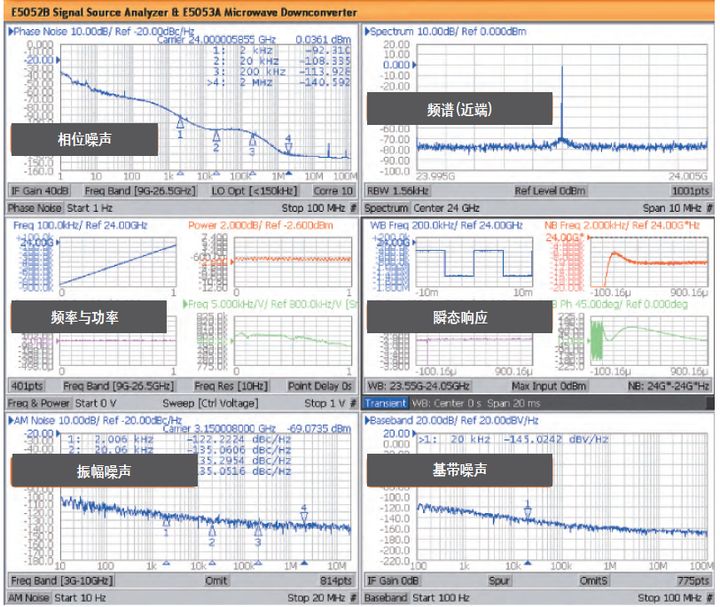Click the Center 24 GHz value
The height and width of the screenshot is (607, 720).
coord(446,208)
